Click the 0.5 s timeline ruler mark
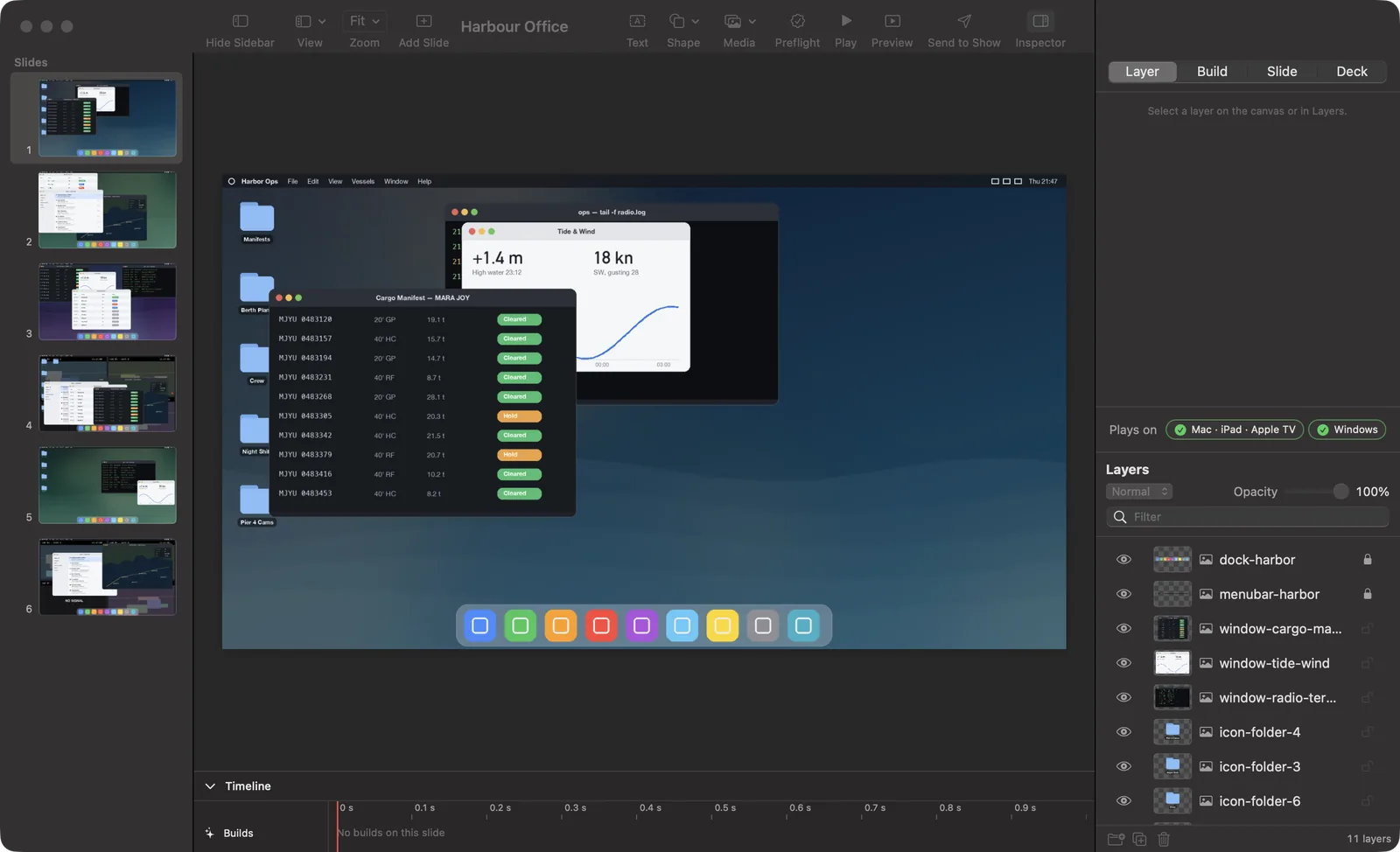 pos(724,808)
